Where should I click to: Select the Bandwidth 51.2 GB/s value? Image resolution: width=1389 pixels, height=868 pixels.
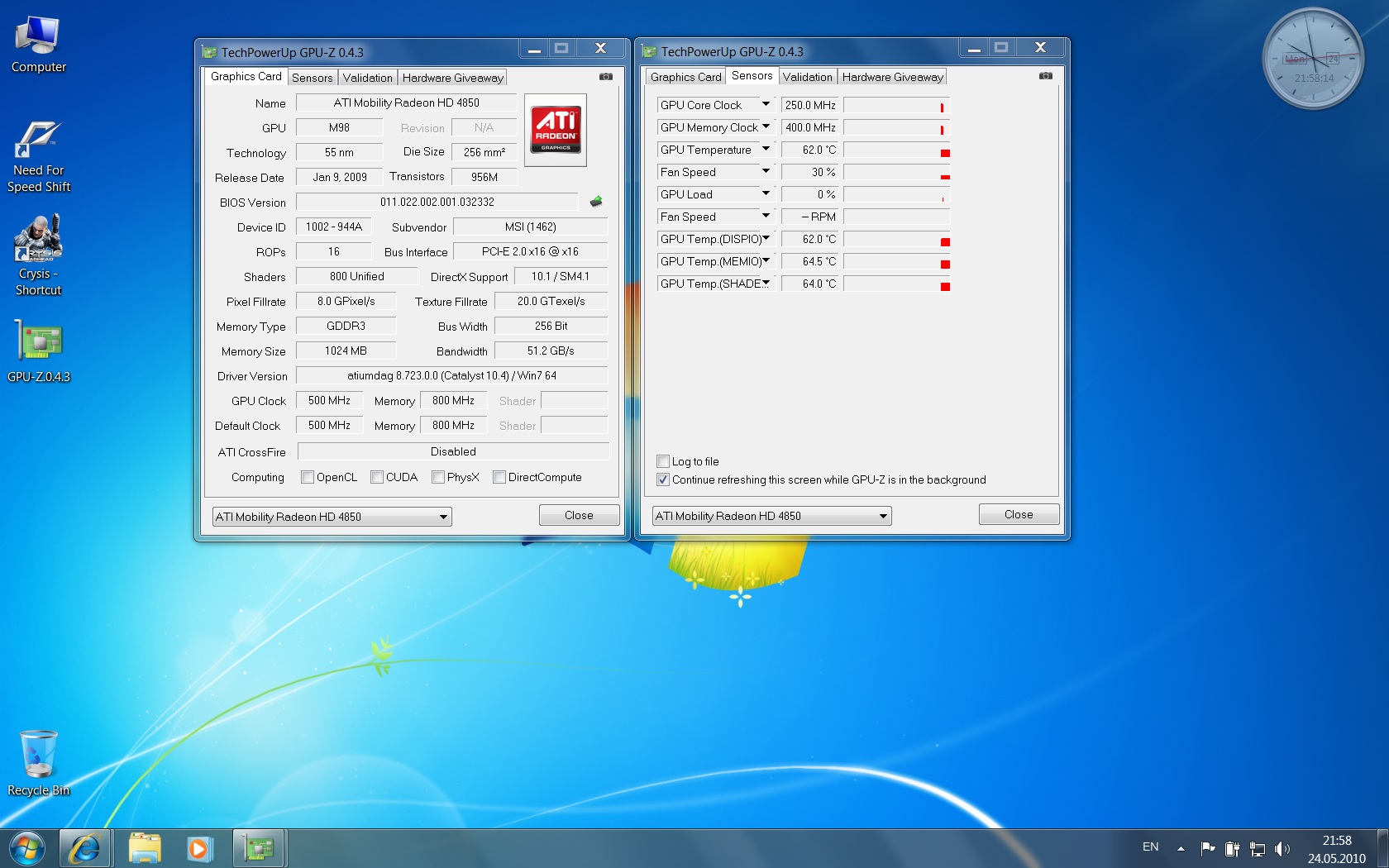point(551,351)
